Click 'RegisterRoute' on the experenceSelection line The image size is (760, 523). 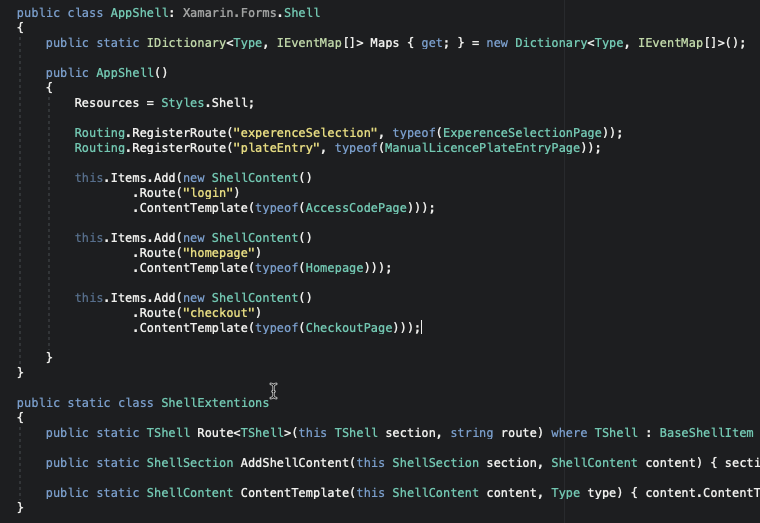(x=179, y=133)
